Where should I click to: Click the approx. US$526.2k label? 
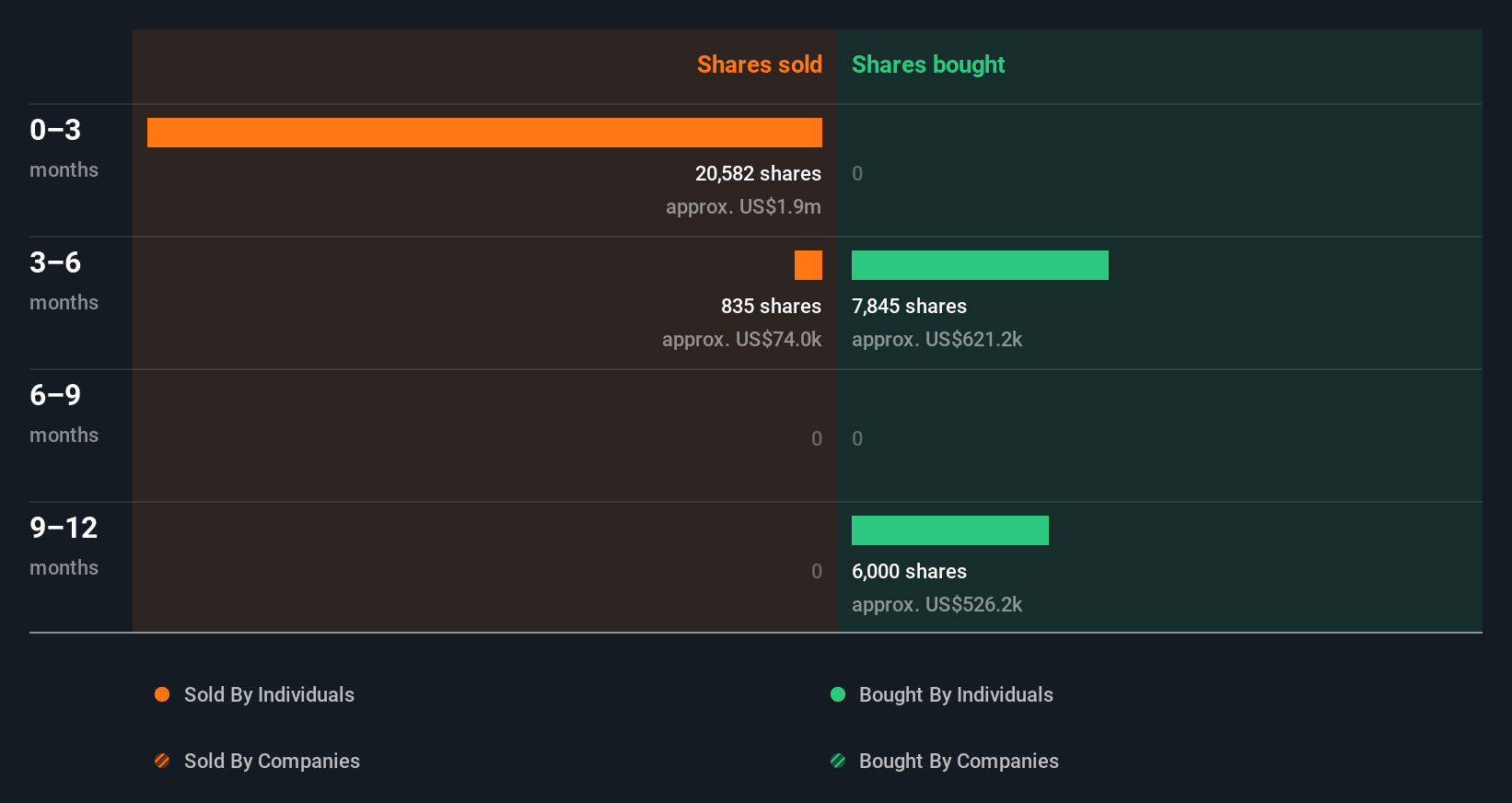[936, 604]
